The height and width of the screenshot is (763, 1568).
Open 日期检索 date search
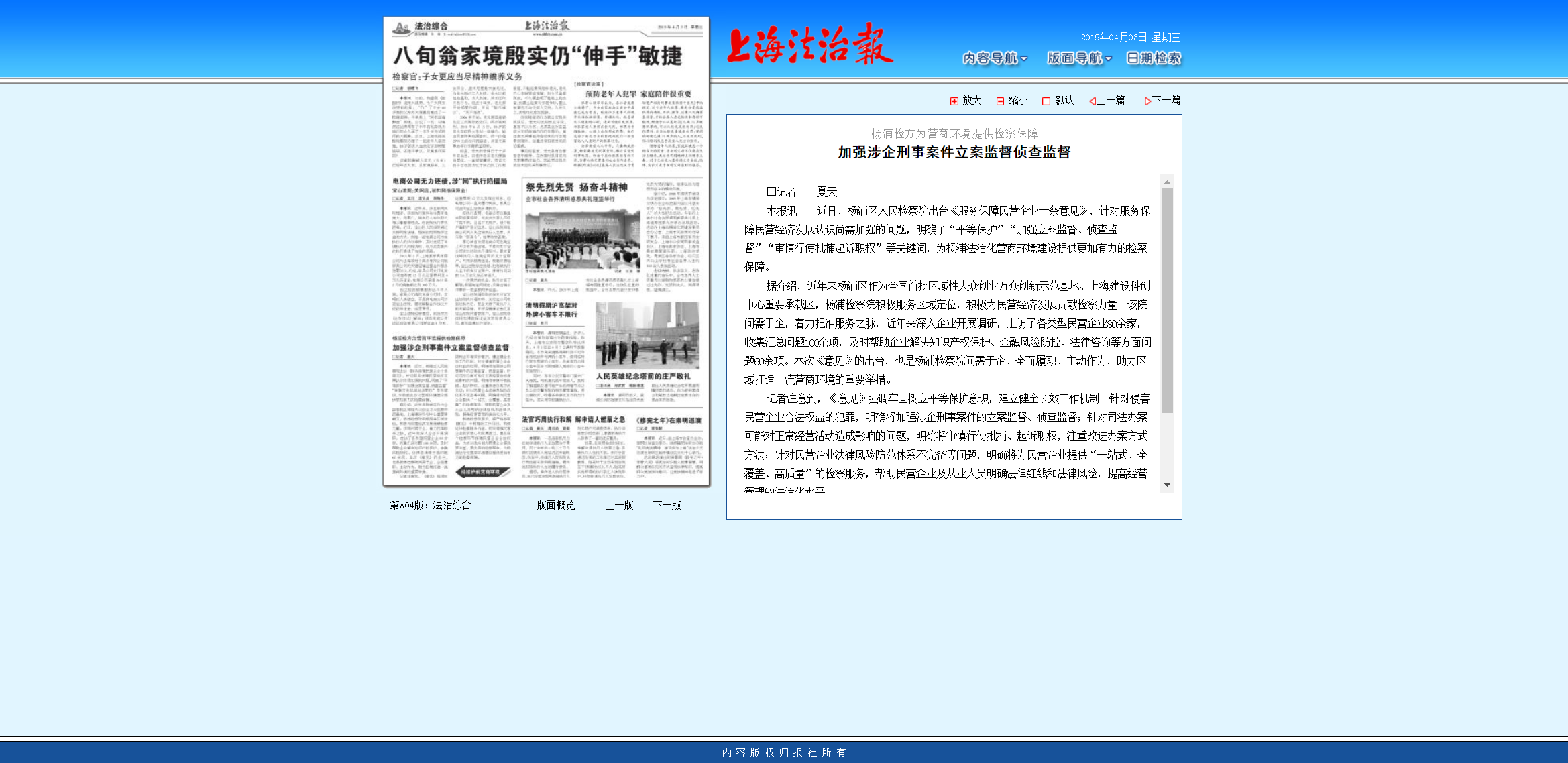click(1153, 58)
